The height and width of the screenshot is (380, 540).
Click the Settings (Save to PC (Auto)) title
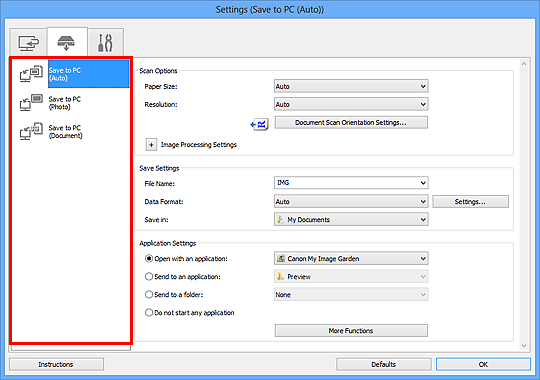point(270,9)
